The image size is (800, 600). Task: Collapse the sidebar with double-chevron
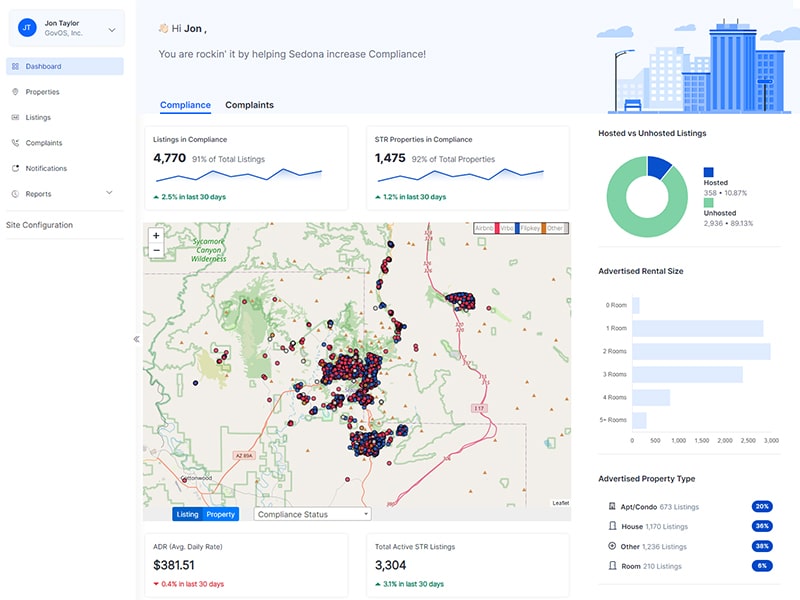click(x=136, y=339)
